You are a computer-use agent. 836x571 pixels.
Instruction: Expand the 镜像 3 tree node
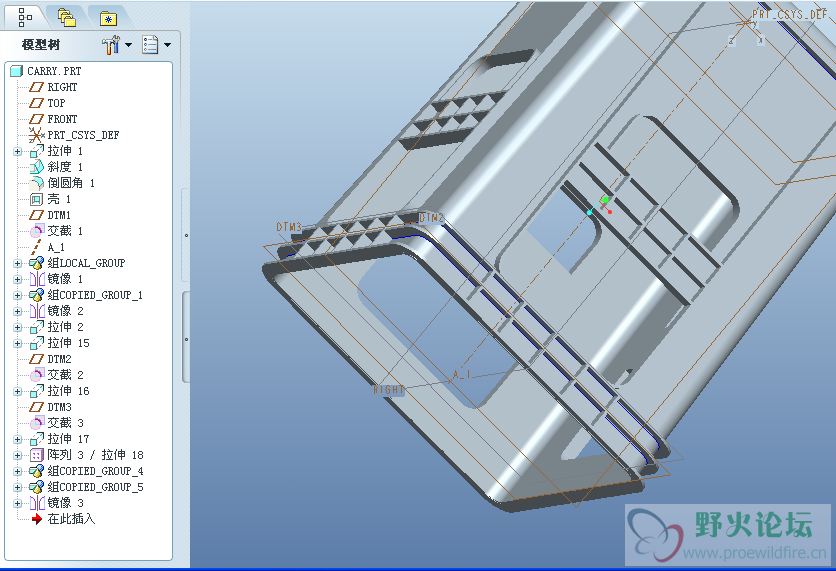point(18,503)
